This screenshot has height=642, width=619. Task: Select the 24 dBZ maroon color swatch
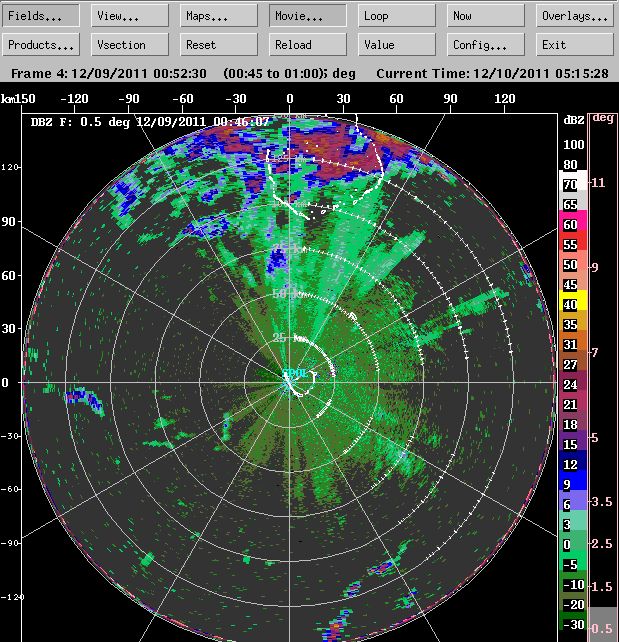[573, 381]
